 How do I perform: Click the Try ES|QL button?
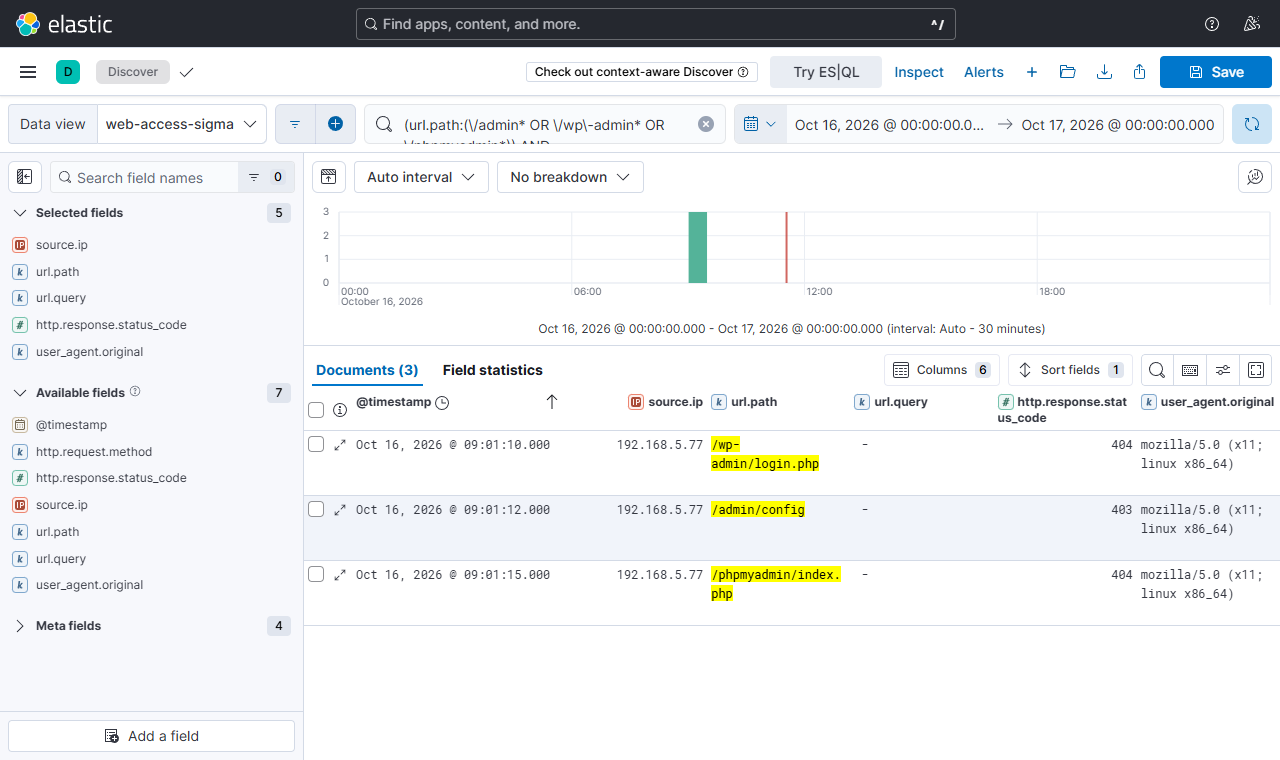coord(826,72)
